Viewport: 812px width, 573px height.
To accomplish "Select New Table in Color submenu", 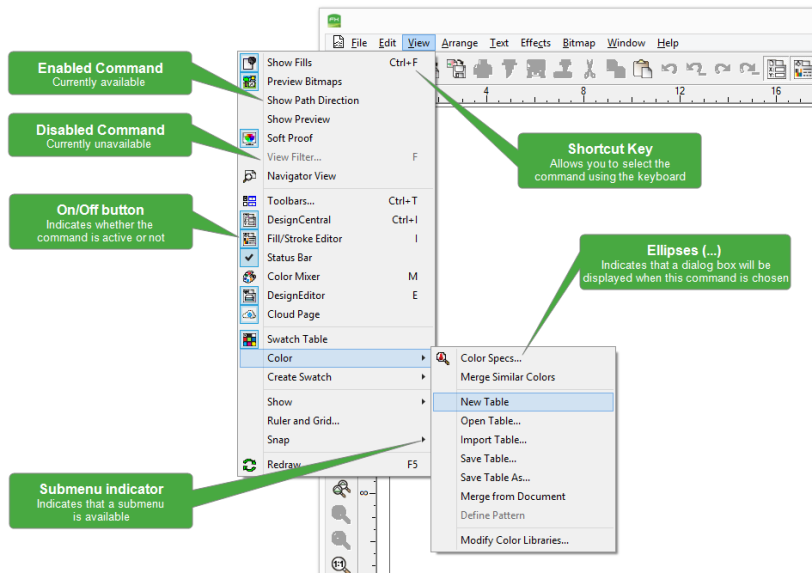I will [x=484, y=402].
